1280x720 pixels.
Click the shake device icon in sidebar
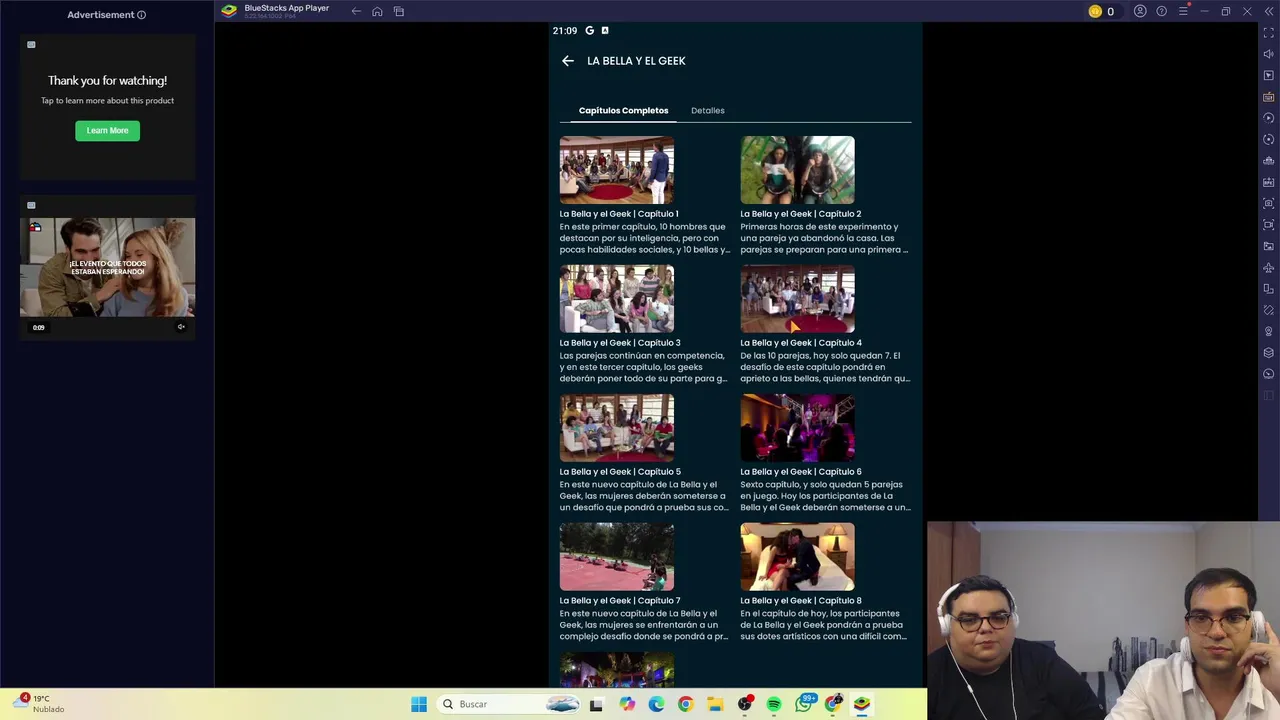pyautogui.click(x=1269, y=310)
